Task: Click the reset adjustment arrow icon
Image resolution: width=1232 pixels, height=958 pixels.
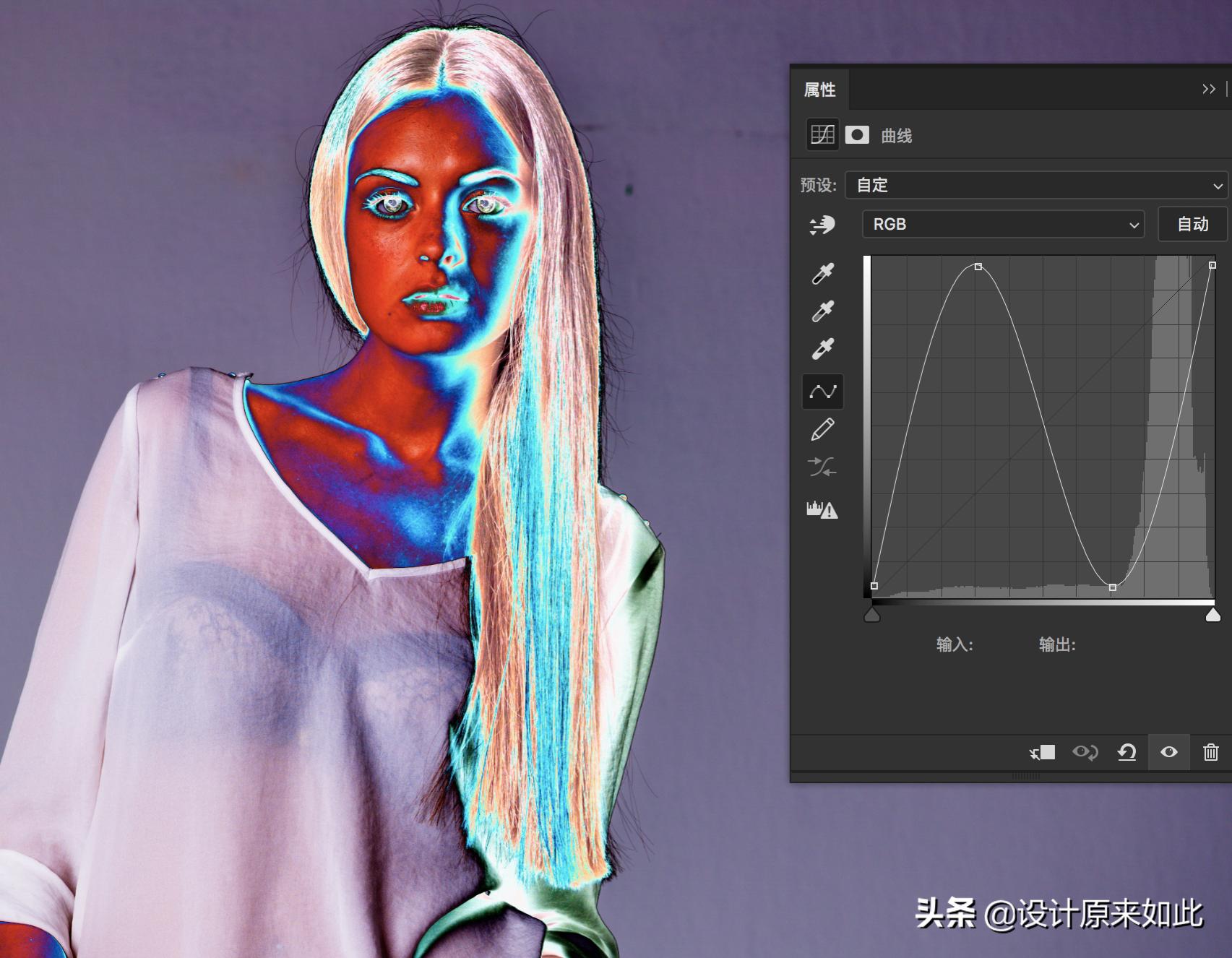Action: pyautogui.click(x=1127, y=752)
